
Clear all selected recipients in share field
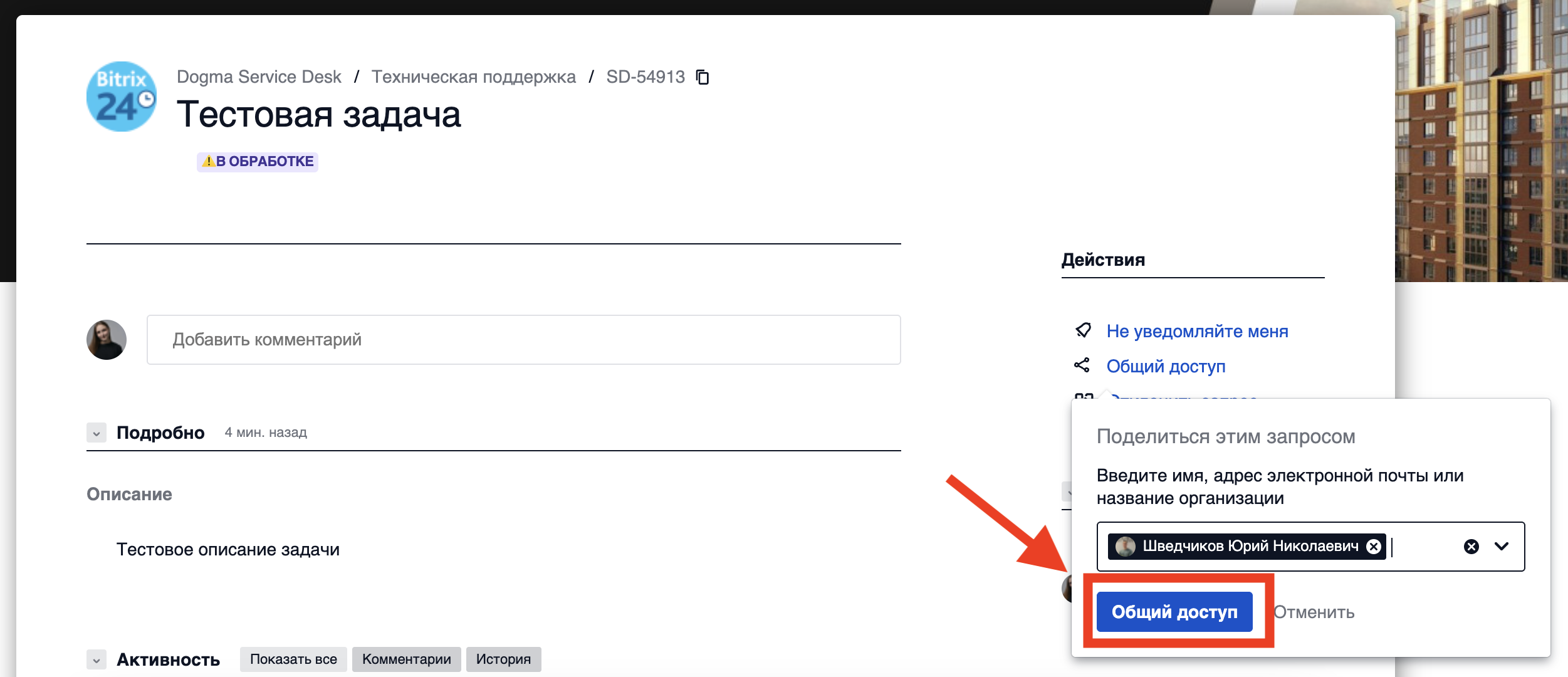pyautogui.click(x=1471, y=547)
